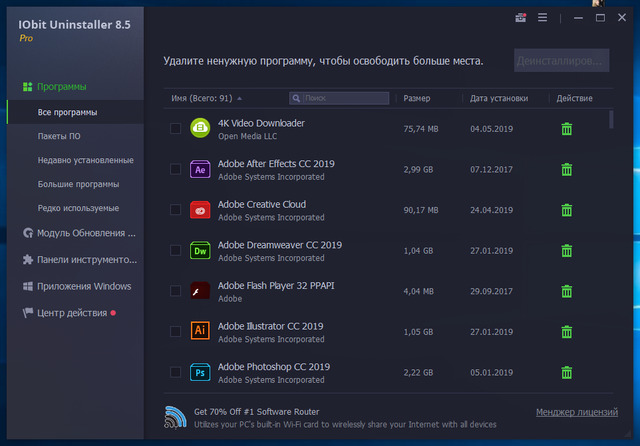640x446 pixels.
Task: Open the Менеджер лицензий link
Action: (577, 412)
